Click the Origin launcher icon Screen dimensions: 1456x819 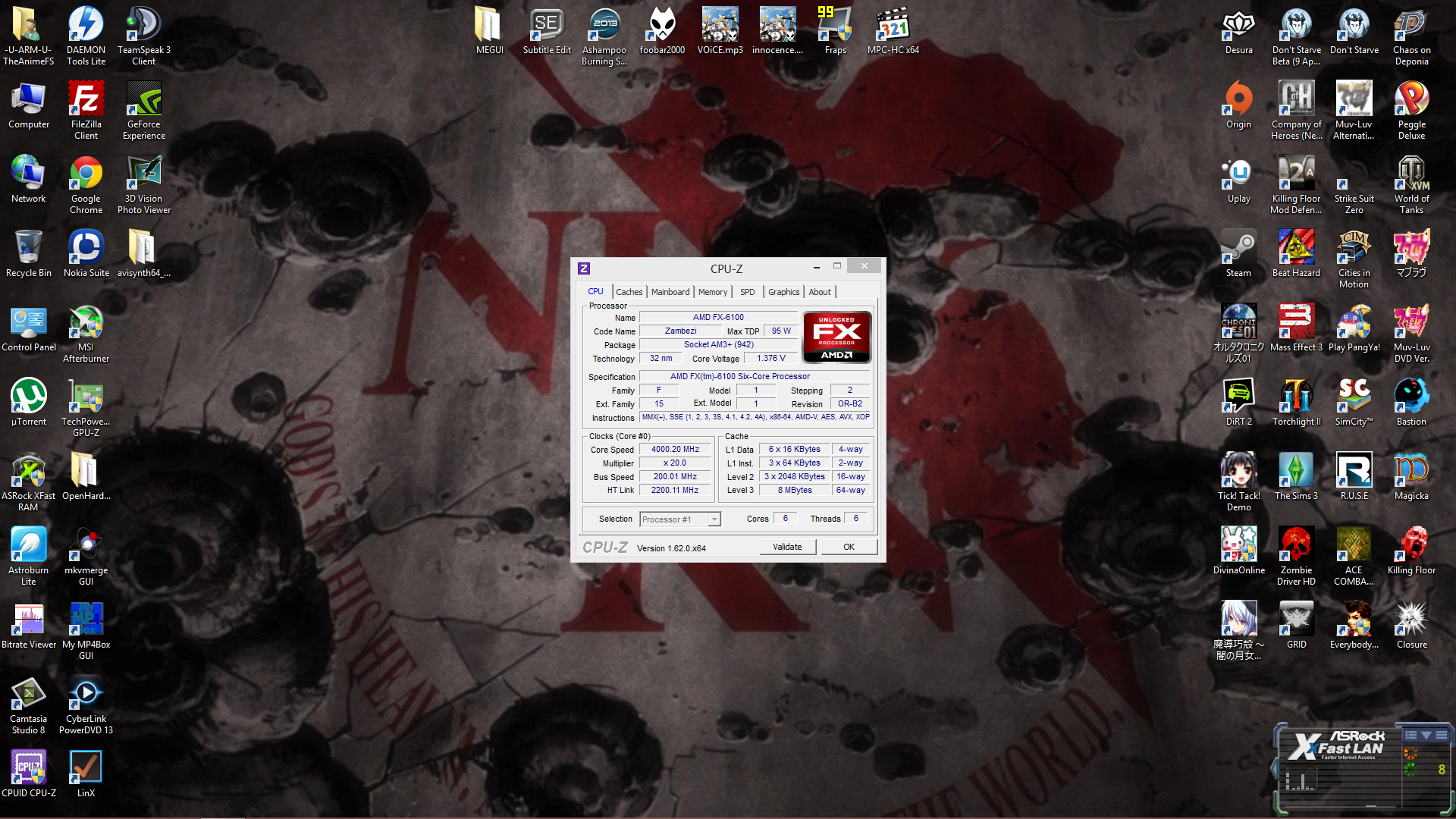[x=1238, y=102]
